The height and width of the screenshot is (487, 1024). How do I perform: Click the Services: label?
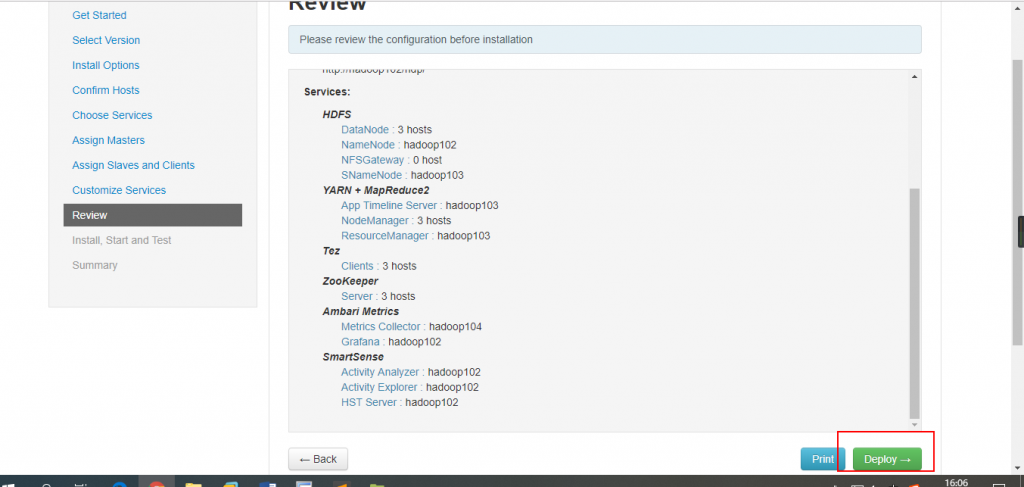click(327, 92)
